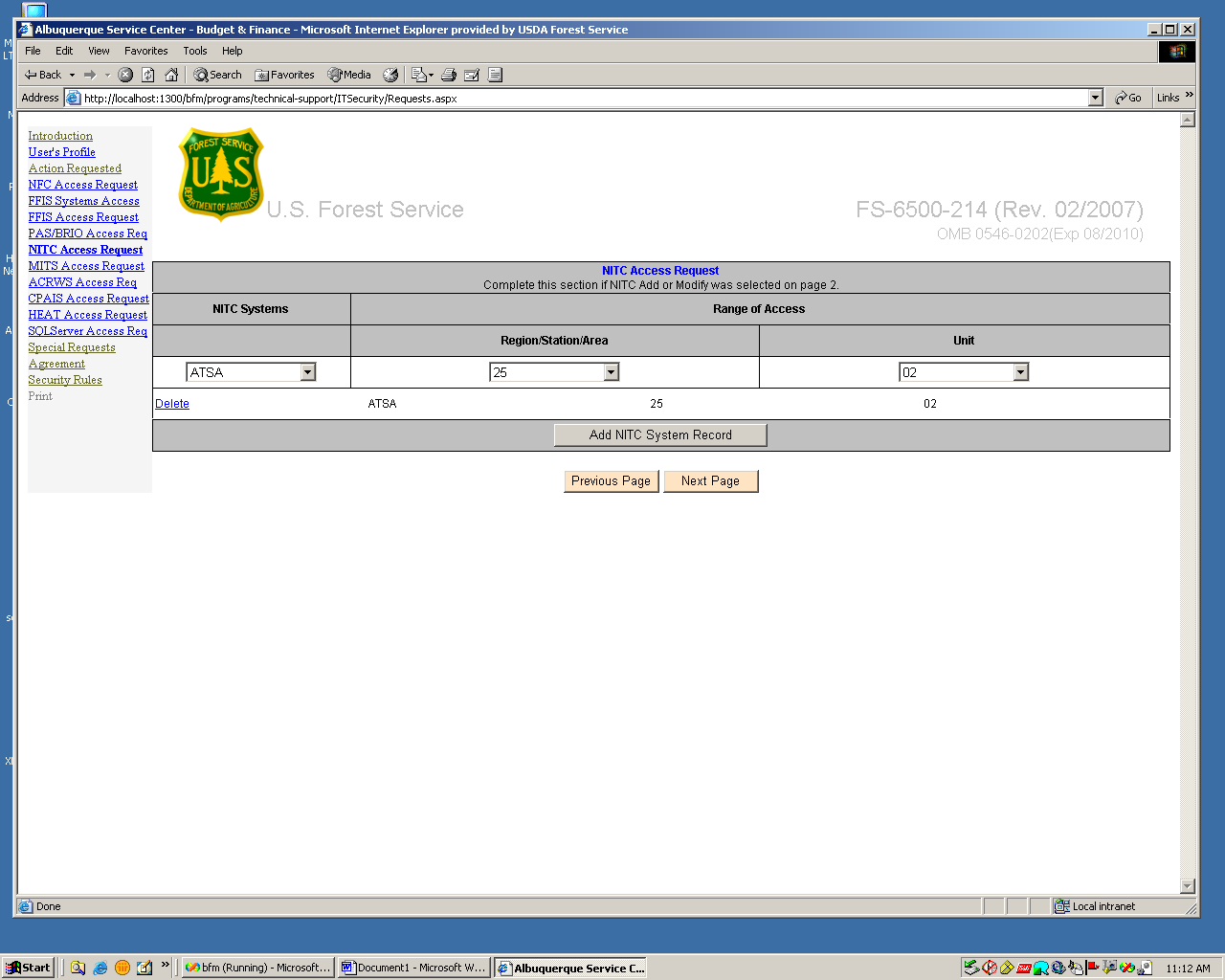
Task: Open the Help menu
Action: point(233,51)
